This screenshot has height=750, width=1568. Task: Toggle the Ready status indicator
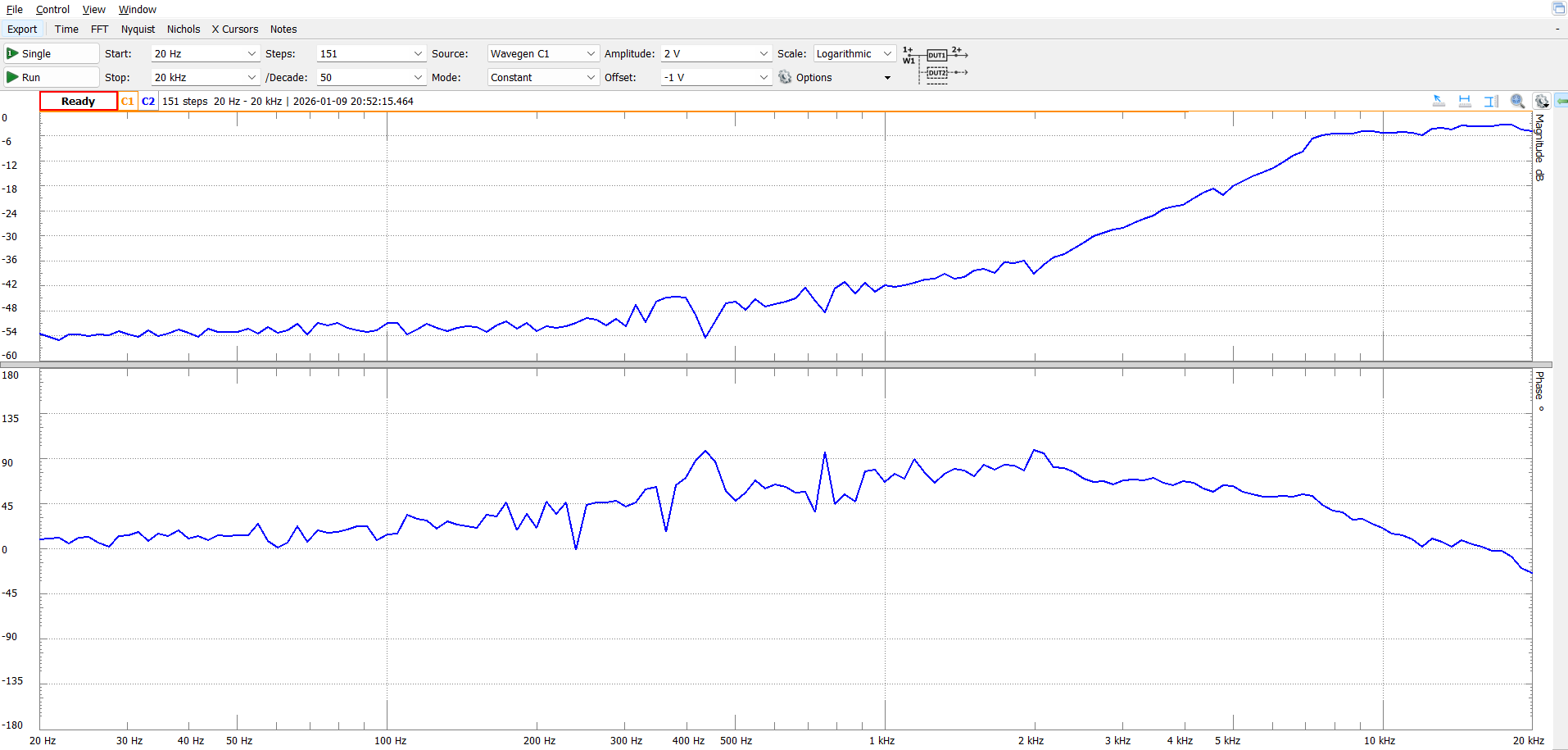click(x=79, y=102)
